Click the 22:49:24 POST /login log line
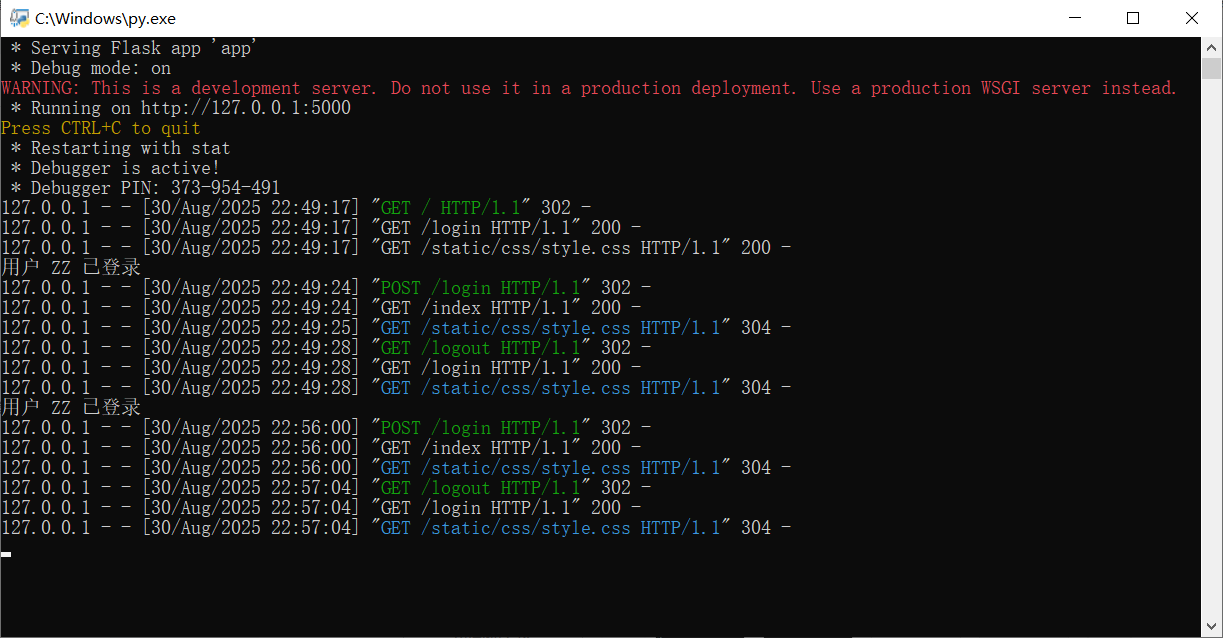This screenshot has height=638, width=1223. coord(326,288)
